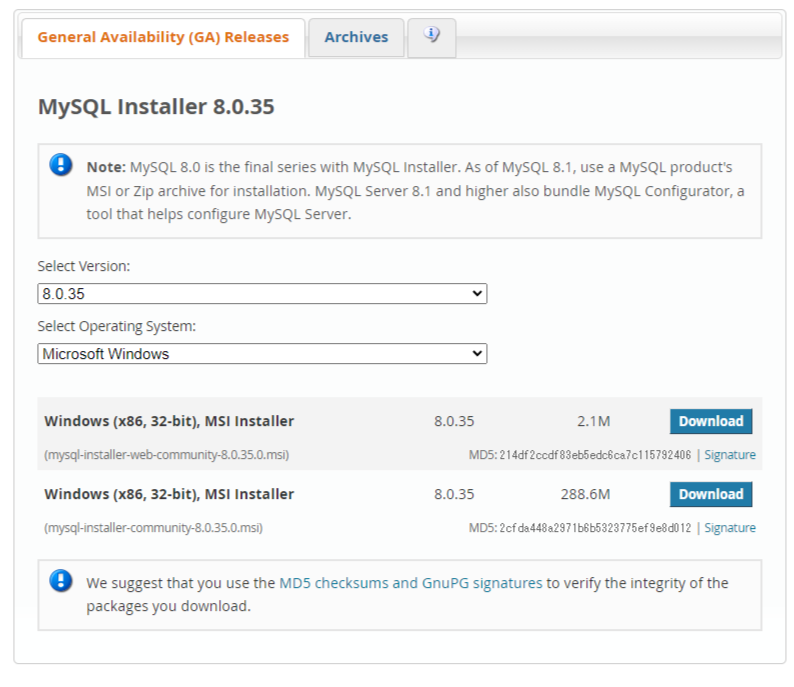The width and height of the screenshot is (794, 687).
Task: Open the Select Version dropdown
Action: [262, 294]
